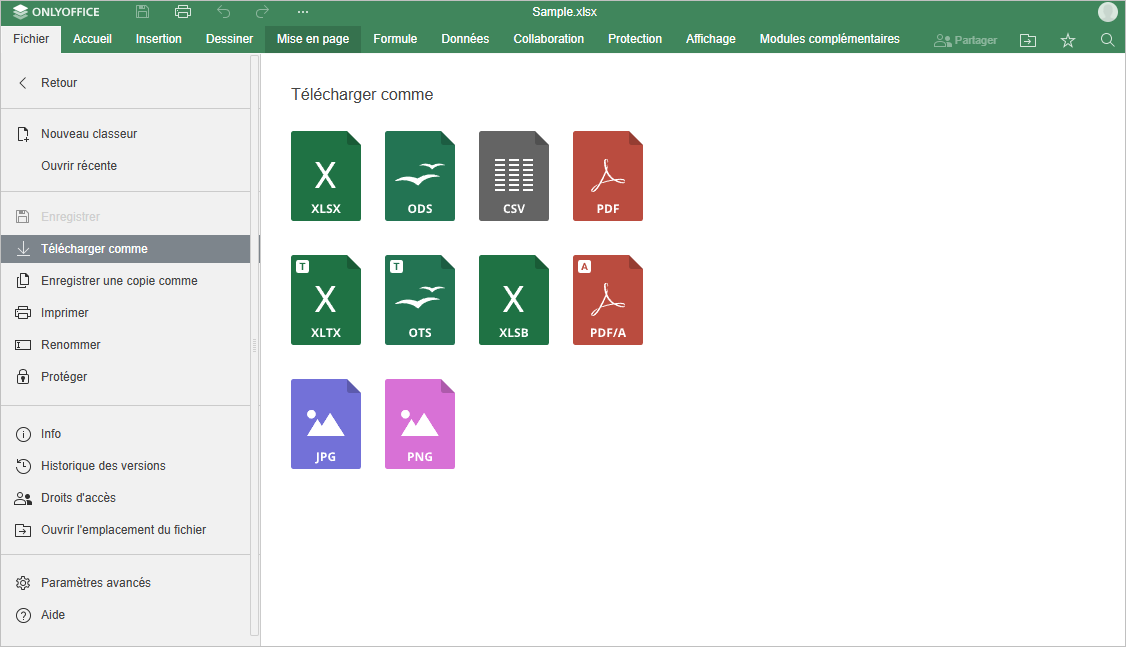This screenshot has height=647, width=1126.
Task: Save the sheet as JPG image
Action: [325, 424]
